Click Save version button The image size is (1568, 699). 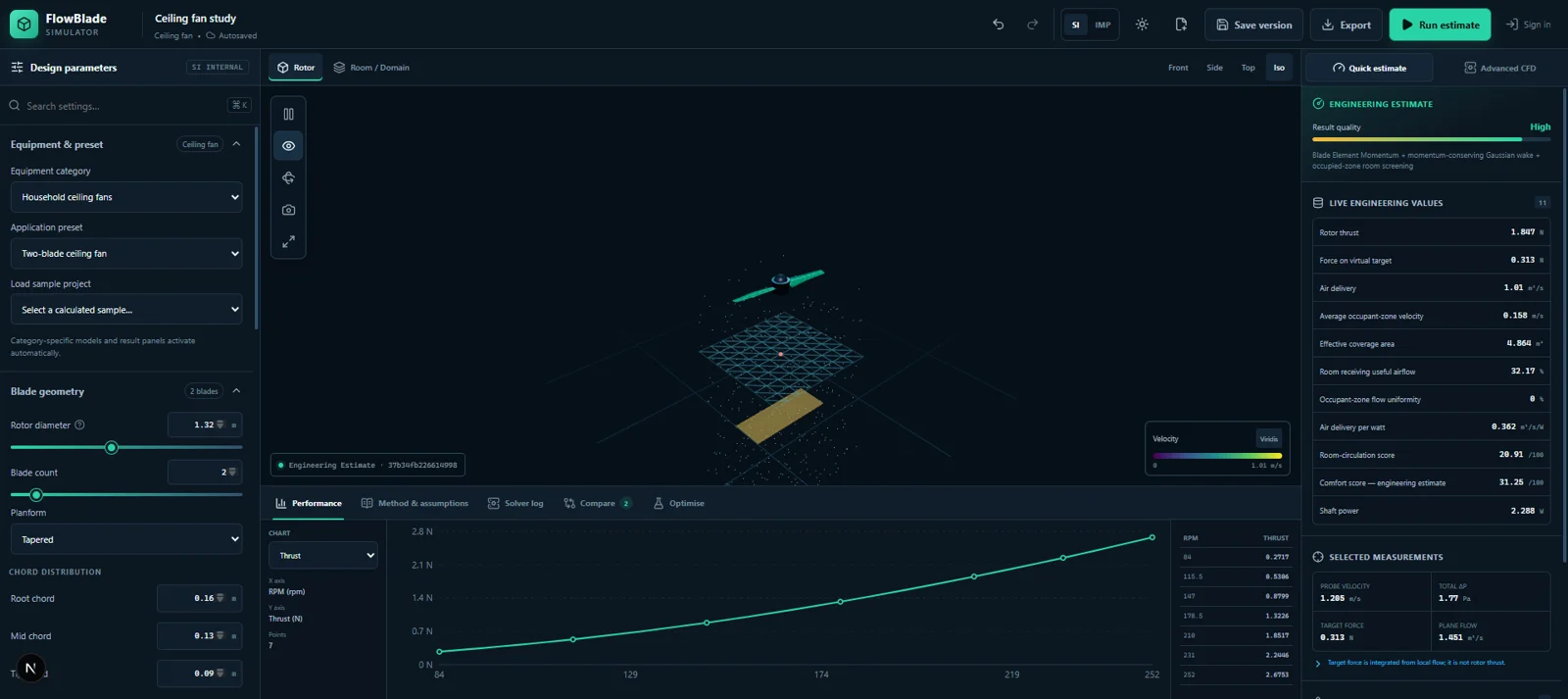click(x=1254, y=25)
